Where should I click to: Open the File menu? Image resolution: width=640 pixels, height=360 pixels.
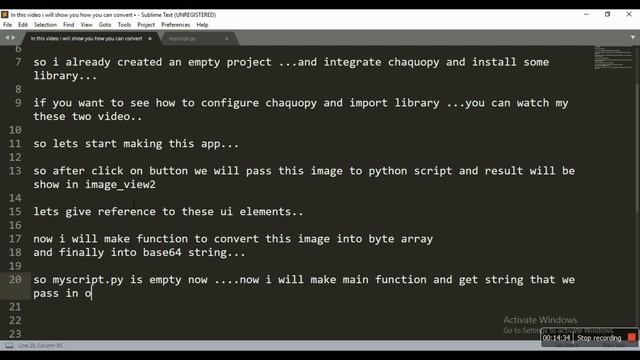pyautogui.click(x=7, y=25)
